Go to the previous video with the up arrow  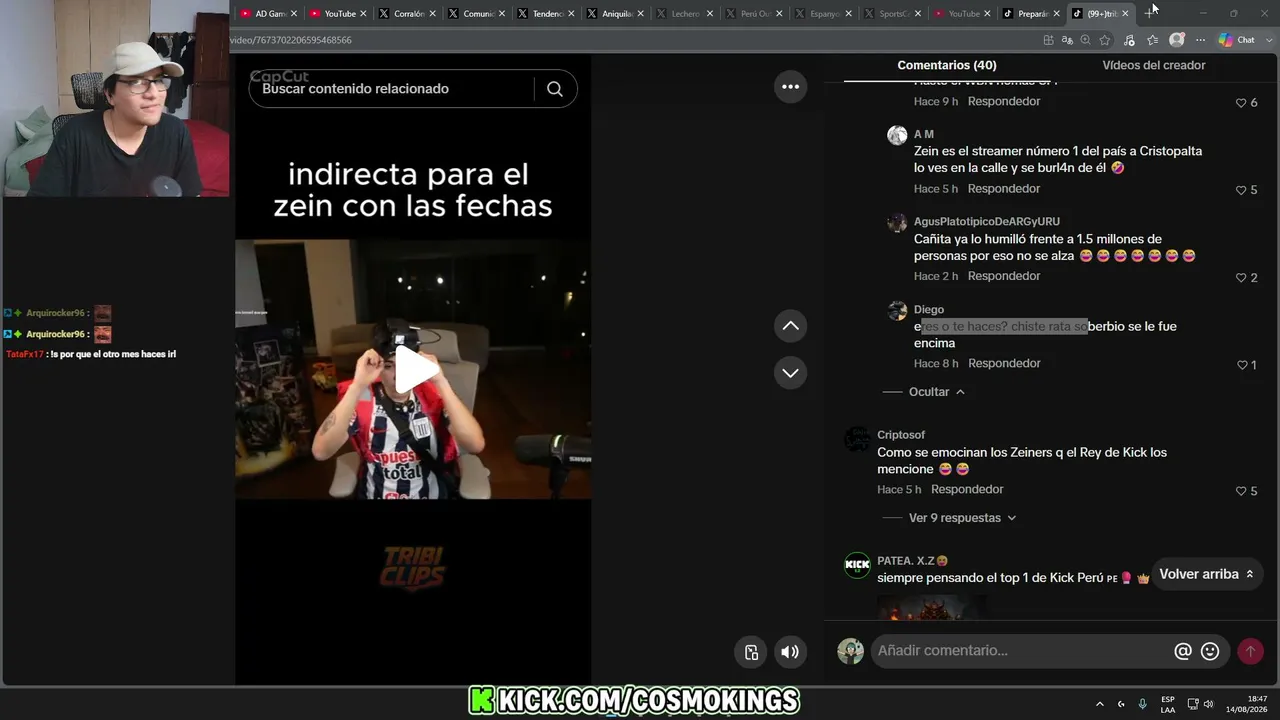pos(790,326)
